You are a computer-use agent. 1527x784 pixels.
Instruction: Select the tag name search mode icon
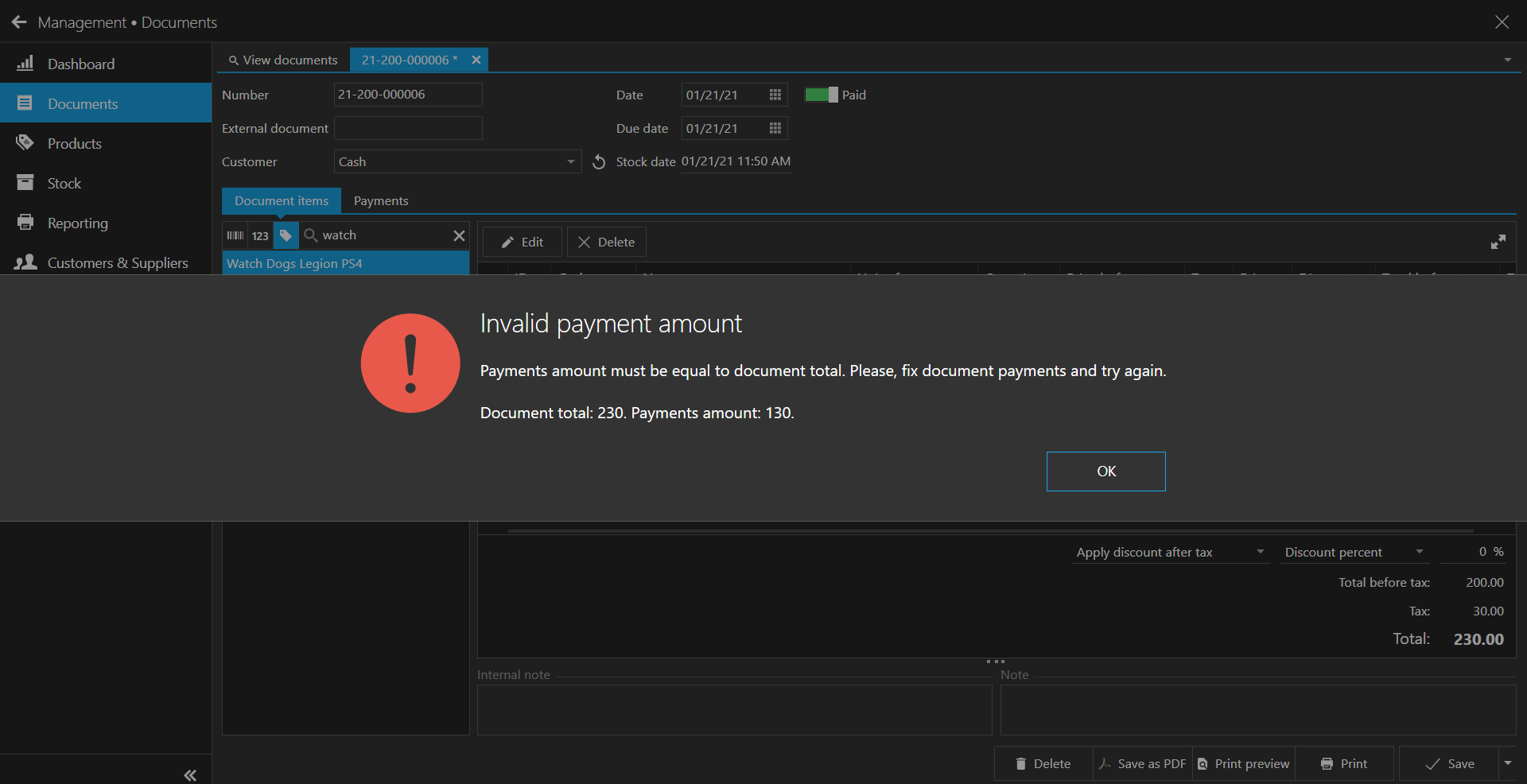pos(286,235)
